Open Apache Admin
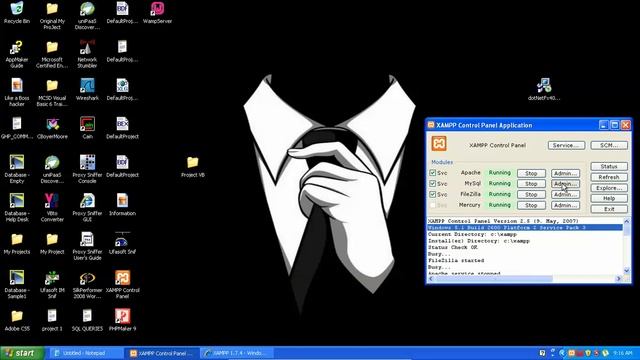The image size is (640, 360). (x=565, y=173)
